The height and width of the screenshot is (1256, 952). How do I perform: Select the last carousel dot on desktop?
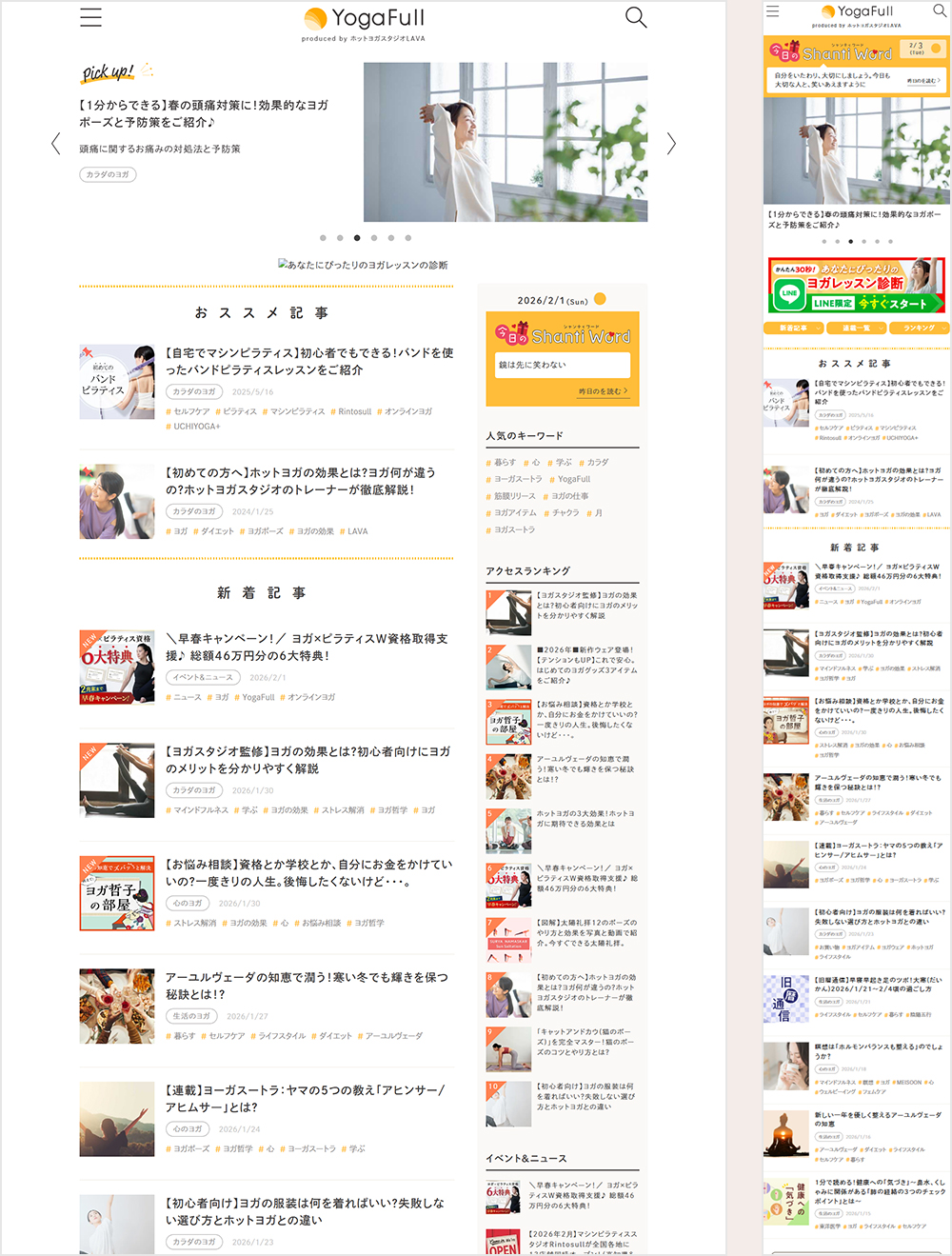[x=408, y=238]
